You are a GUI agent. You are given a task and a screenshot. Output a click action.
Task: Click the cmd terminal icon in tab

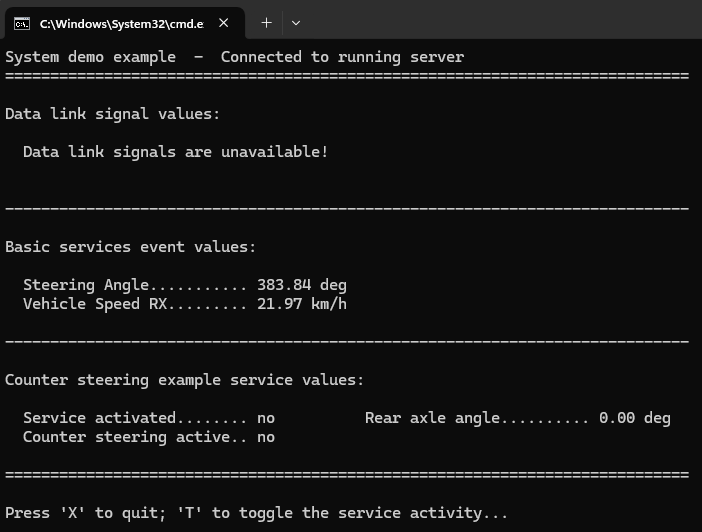coord(22,23)
